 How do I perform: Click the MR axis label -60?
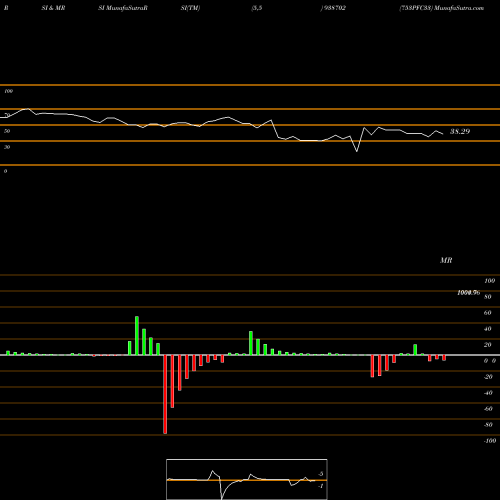(488, 409)
